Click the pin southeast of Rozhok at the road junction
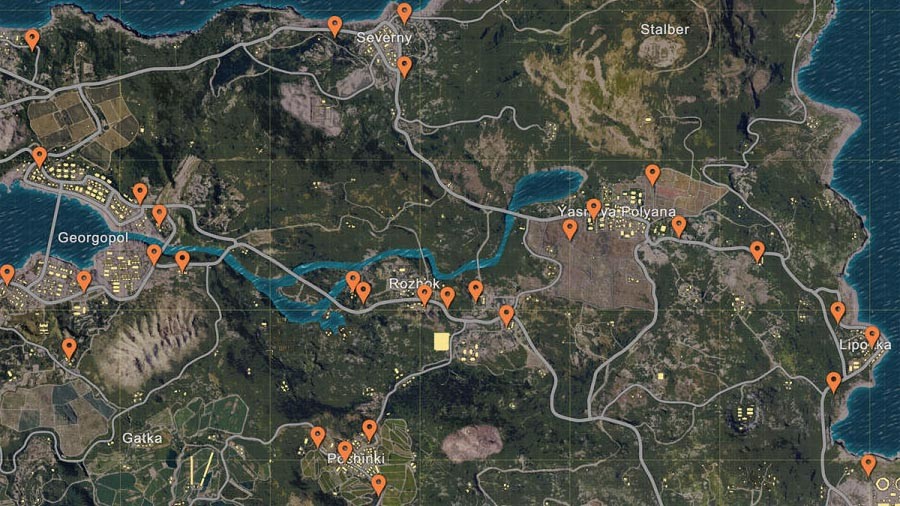Screen dimensions: 900x506 coord(506,315)
